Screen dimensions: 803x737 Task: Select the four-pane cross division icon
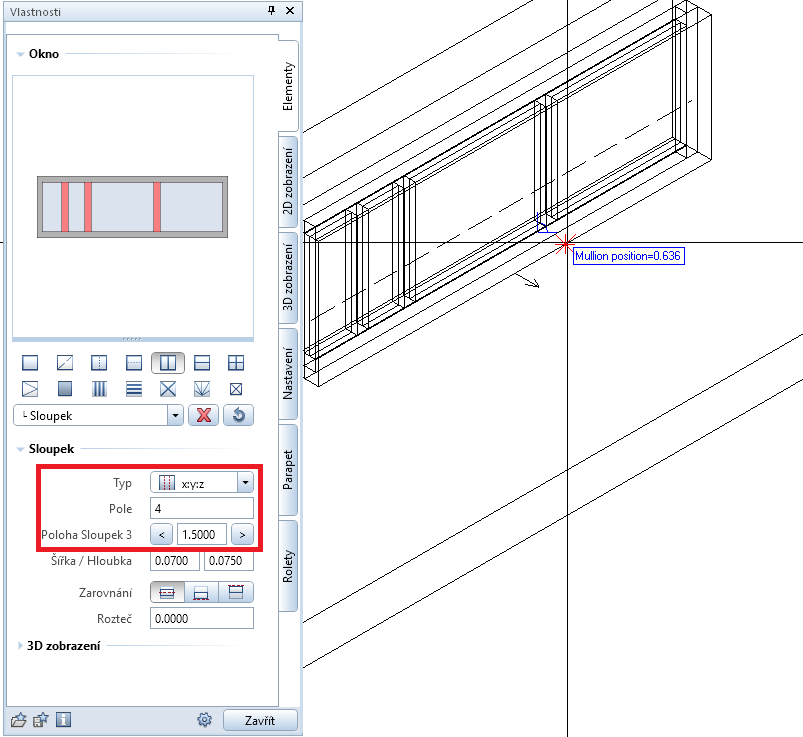click(236, 363)
